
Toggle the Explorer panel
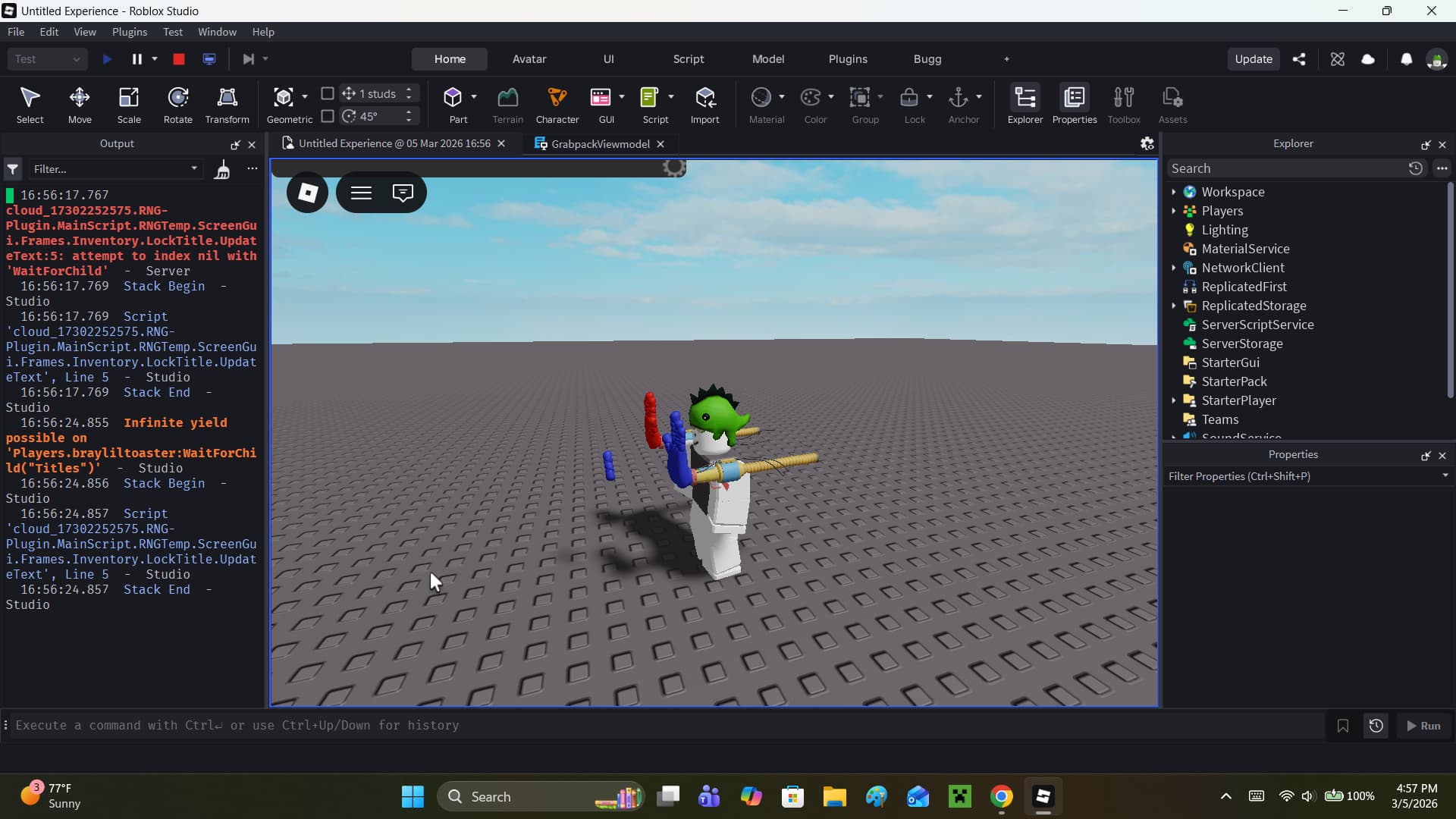tap(1025, 104)
